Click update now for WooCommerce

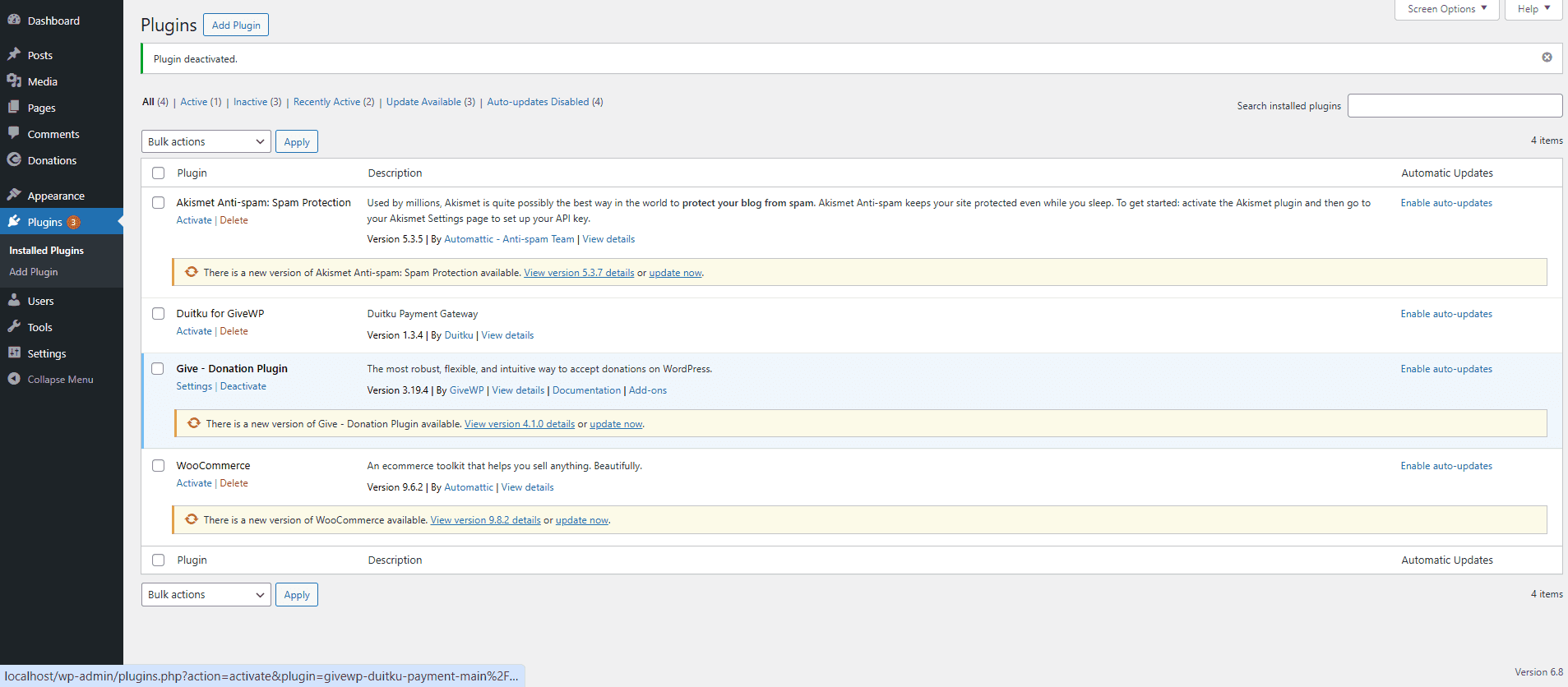pos(582,520)
